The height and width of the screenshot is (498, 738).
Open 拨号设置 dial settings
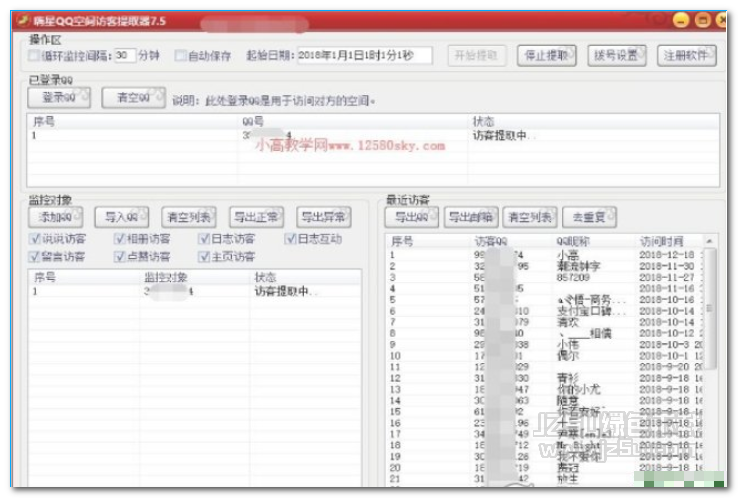pos(617,56)
